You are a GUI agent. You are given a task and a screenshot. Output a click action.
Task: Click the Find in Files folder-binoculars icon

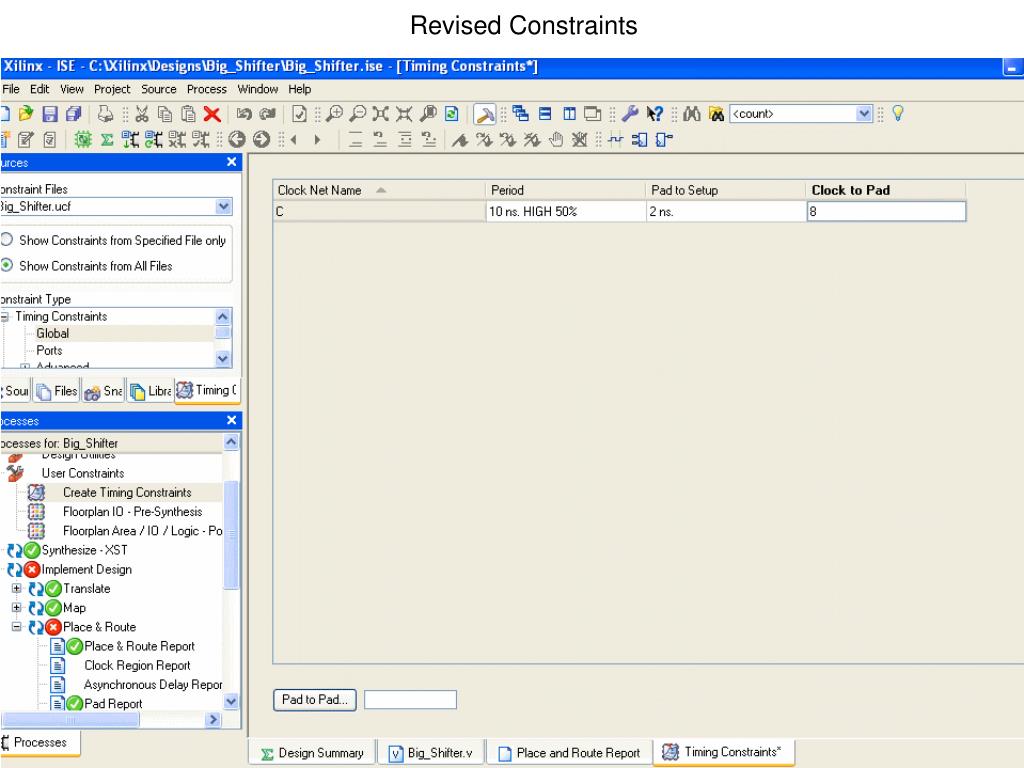pyautogui.click(x=716, y=114)
